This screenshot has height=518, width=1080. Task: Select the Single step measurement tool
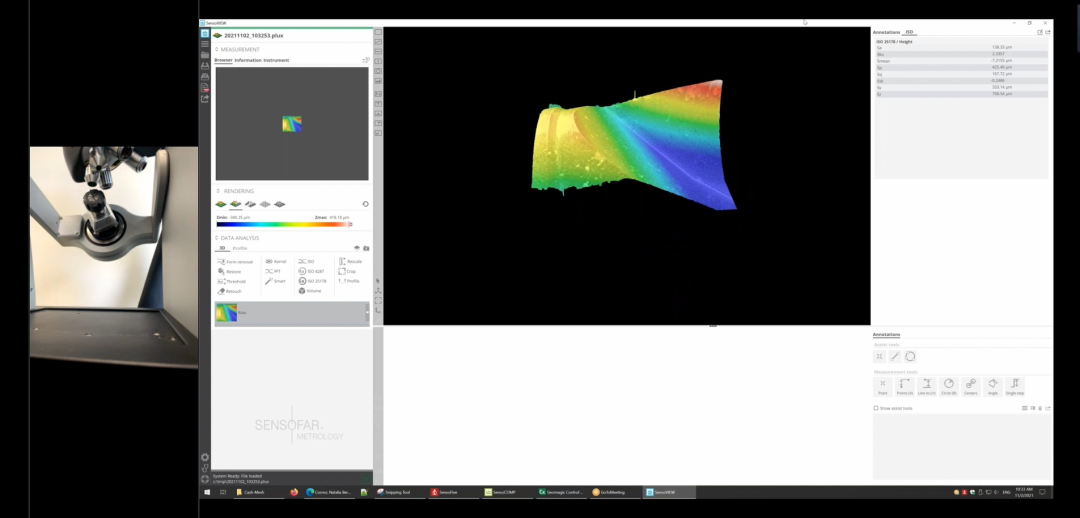(1015, 386)
